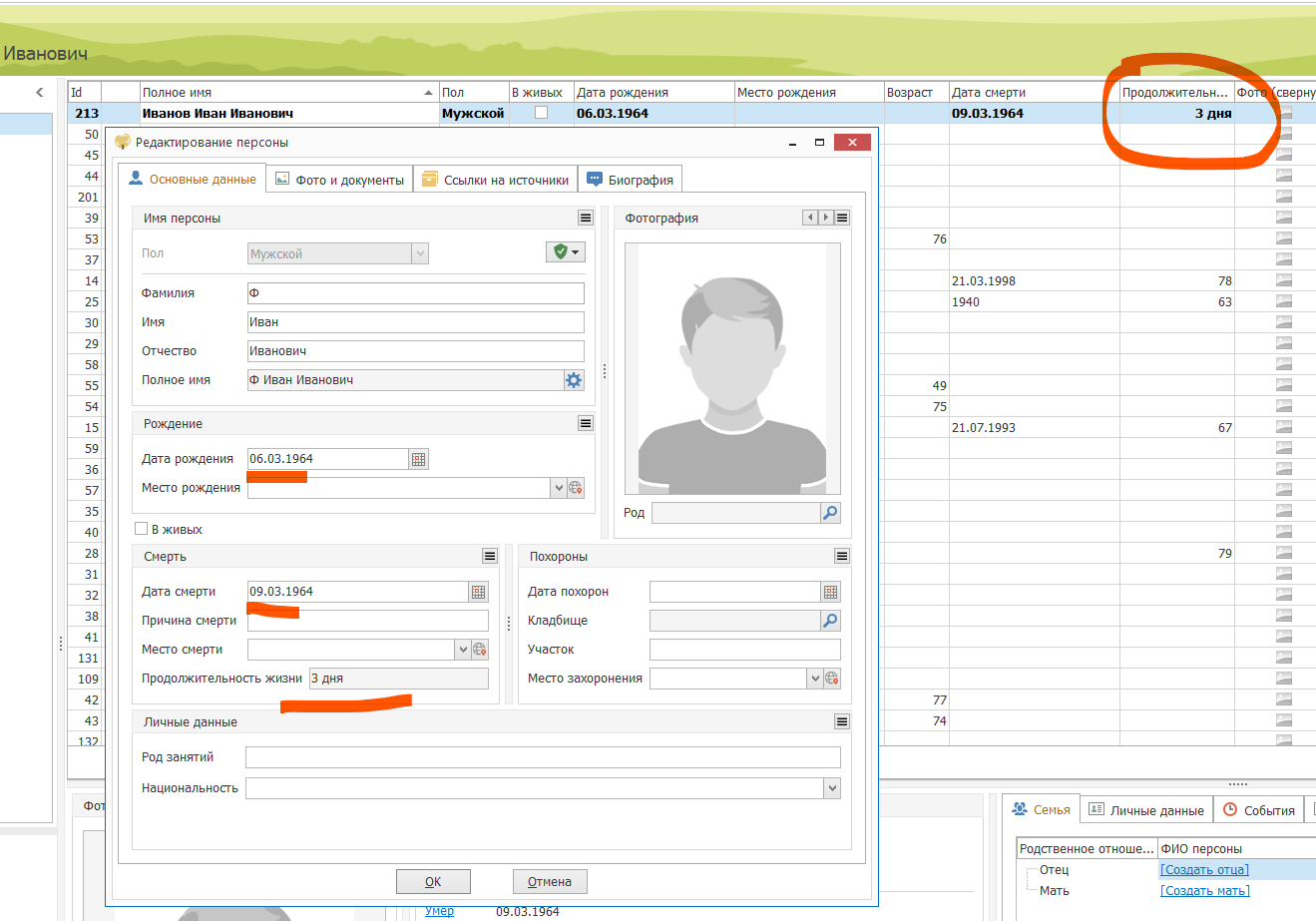1316x921 pixels.
Task: Cancel editing with Отмена button
Action: pyautogui.click(x=550, y=881)
